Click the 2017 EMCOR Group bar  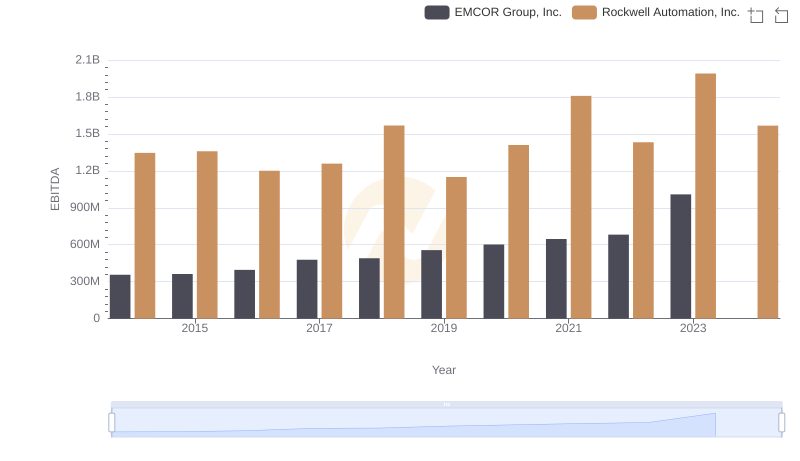point(307,289)
